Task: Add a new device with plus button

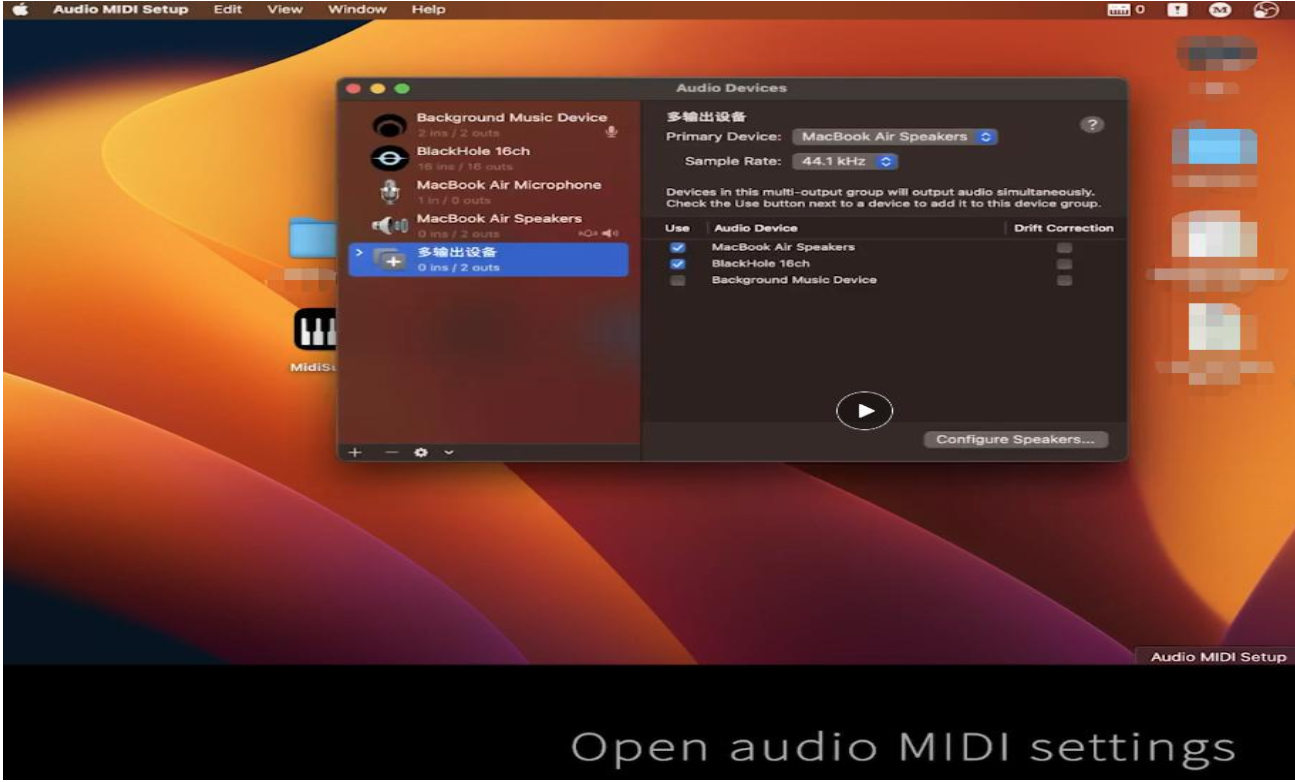Action: [354, 452]
